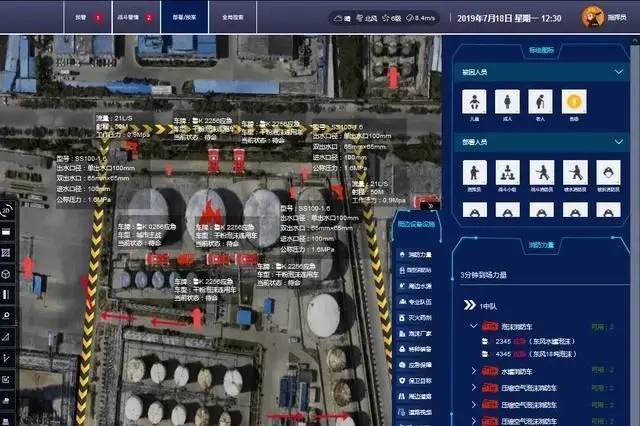
Task: Select the 老人 elderly marker icon
Action: pyautogui.click(x=540, y=102)
